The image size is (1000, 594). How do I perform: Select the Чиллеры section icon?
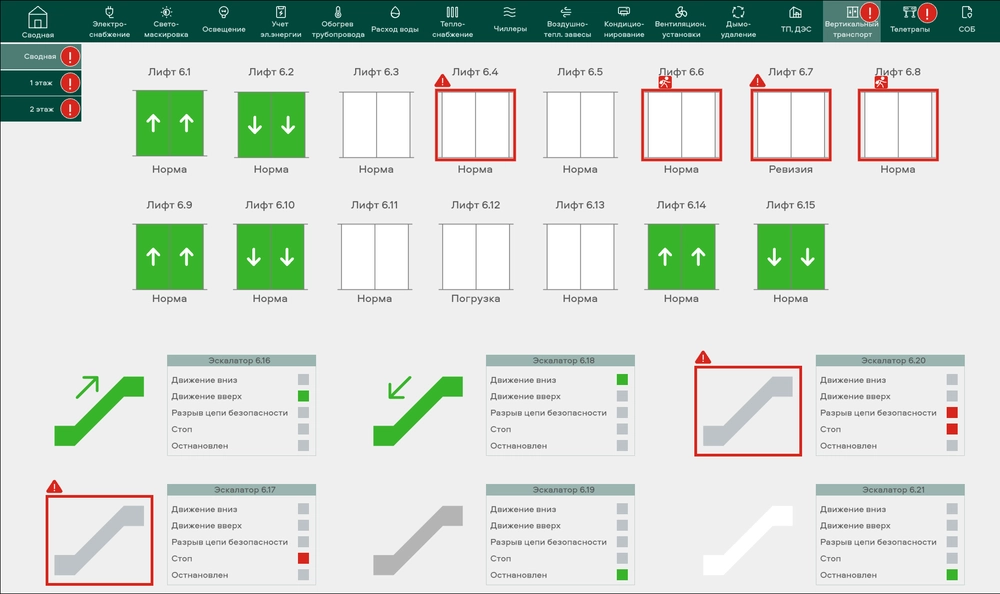click(x=509, y=13)
